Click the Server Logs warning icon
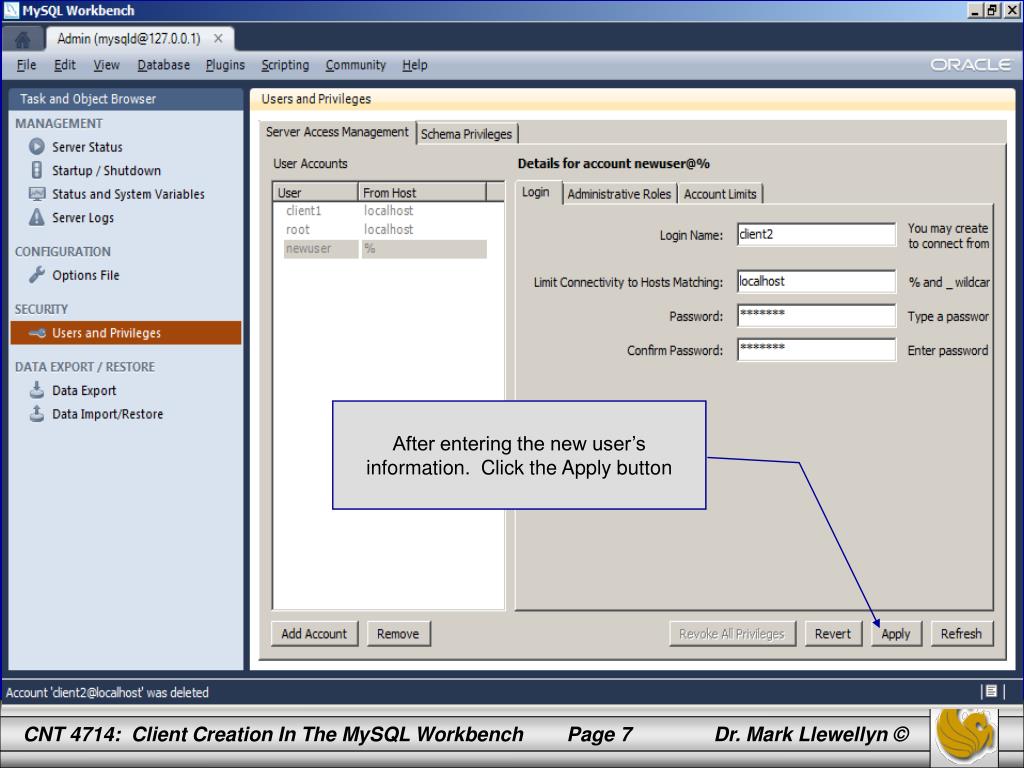The width and height of the screenshot is (1024, 768). pos(37,218)
